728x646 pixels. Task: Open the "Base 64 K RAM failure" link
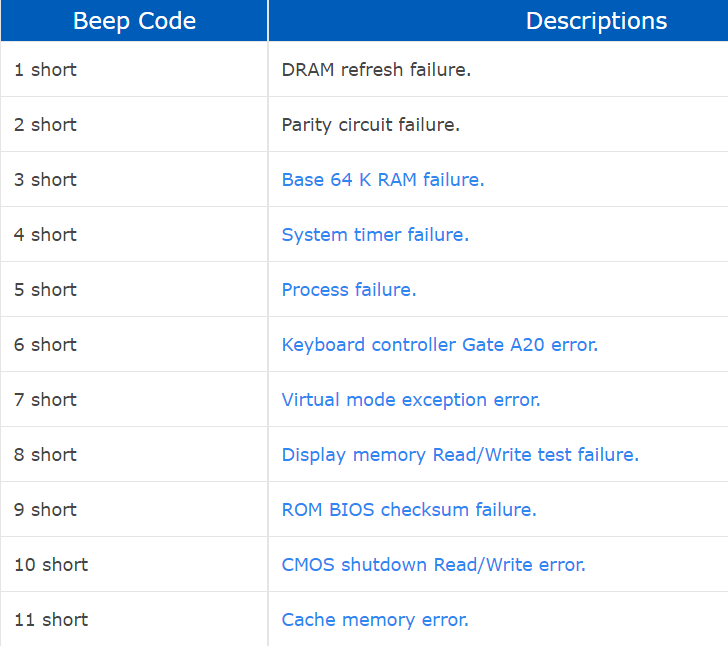tap(382, 180)
